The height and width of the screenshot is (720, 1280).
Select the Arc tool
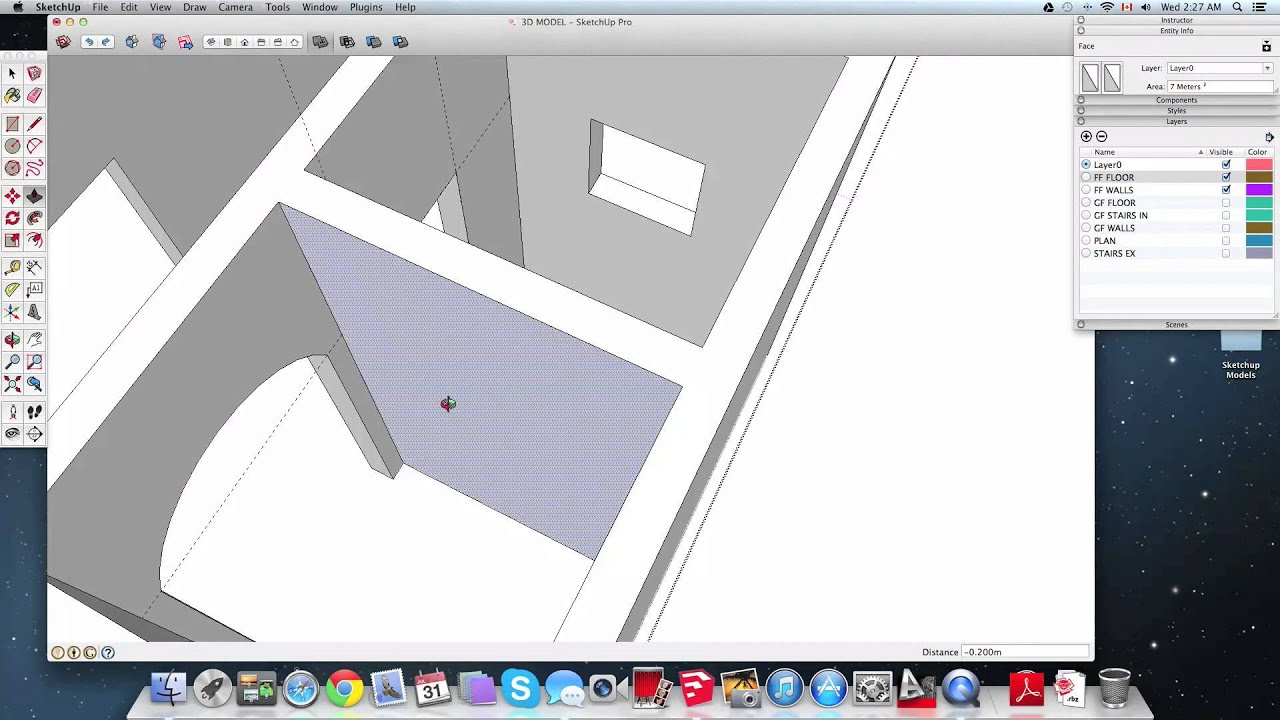(x=34, y=146)
